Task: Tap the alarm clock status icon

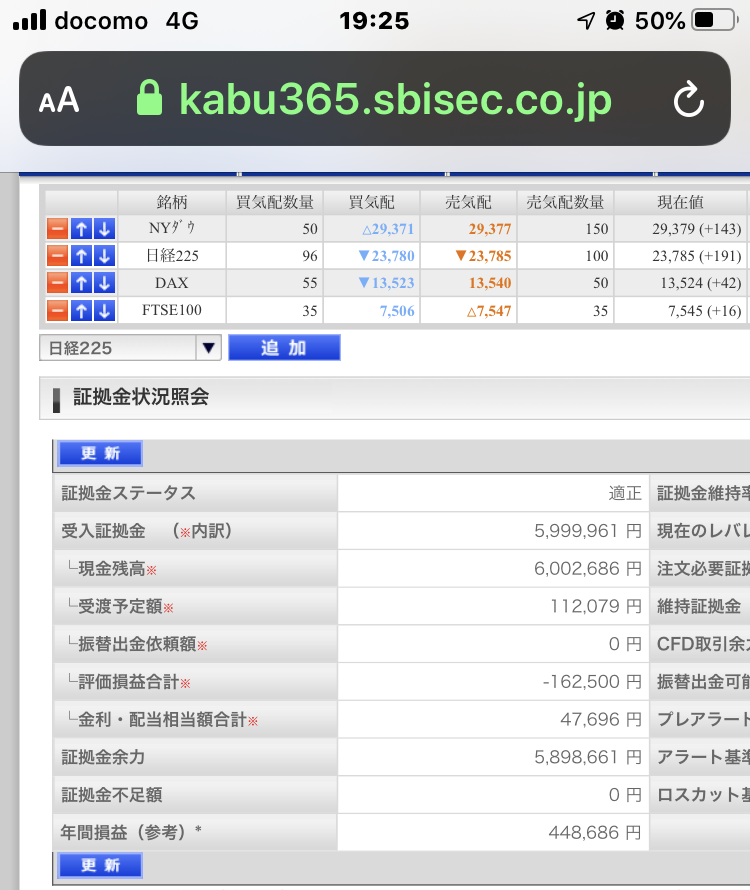Action: pos(614,20)
